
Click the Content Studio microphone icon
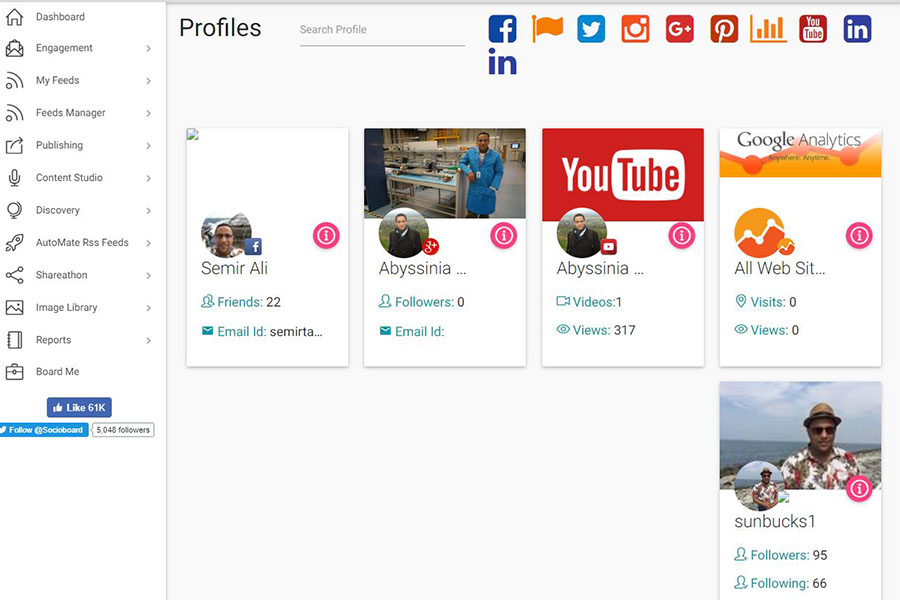[14, 178]
